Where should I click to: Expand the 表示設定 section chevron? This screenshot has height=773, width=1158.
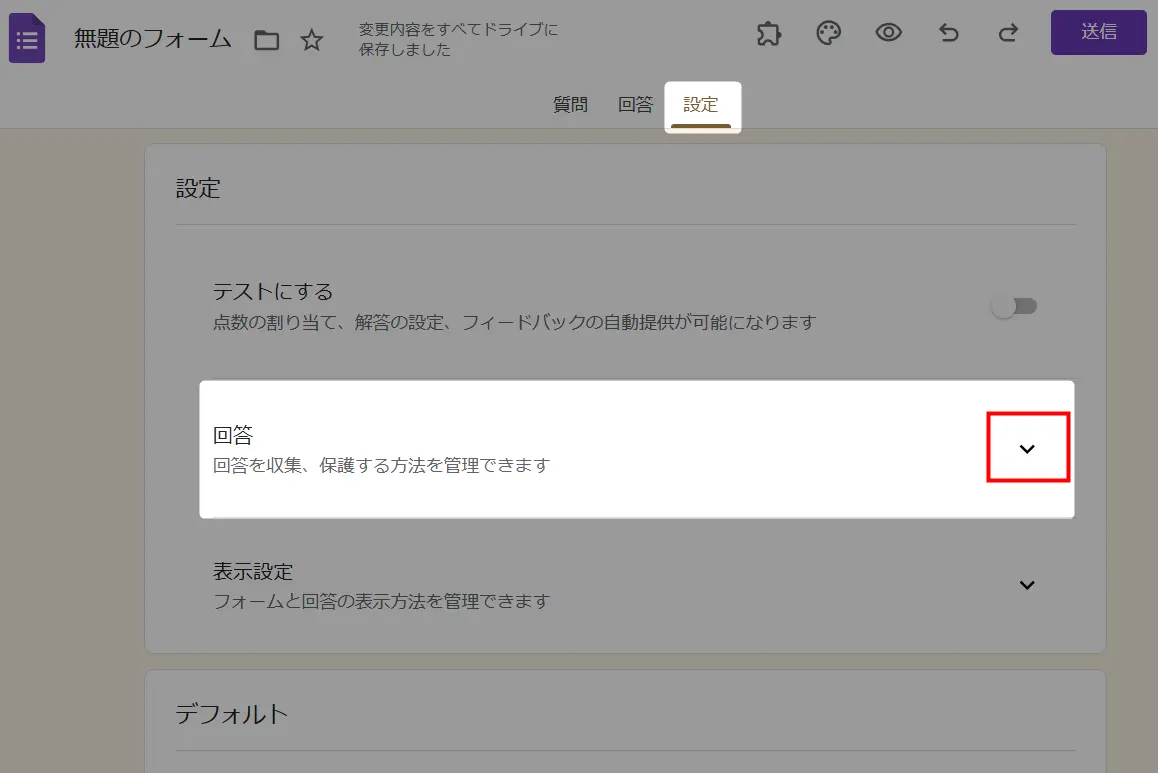click(x=1027, y=585)
